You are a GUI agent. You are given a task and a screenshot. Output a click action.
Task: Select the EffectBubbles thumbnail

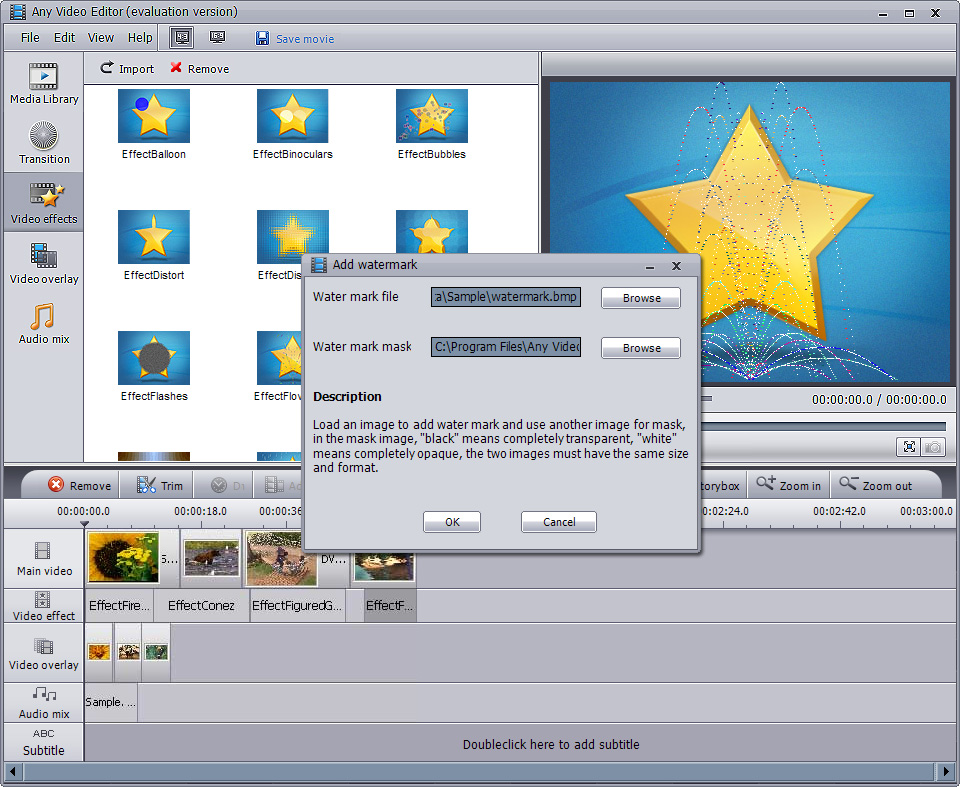pos(432,116)
